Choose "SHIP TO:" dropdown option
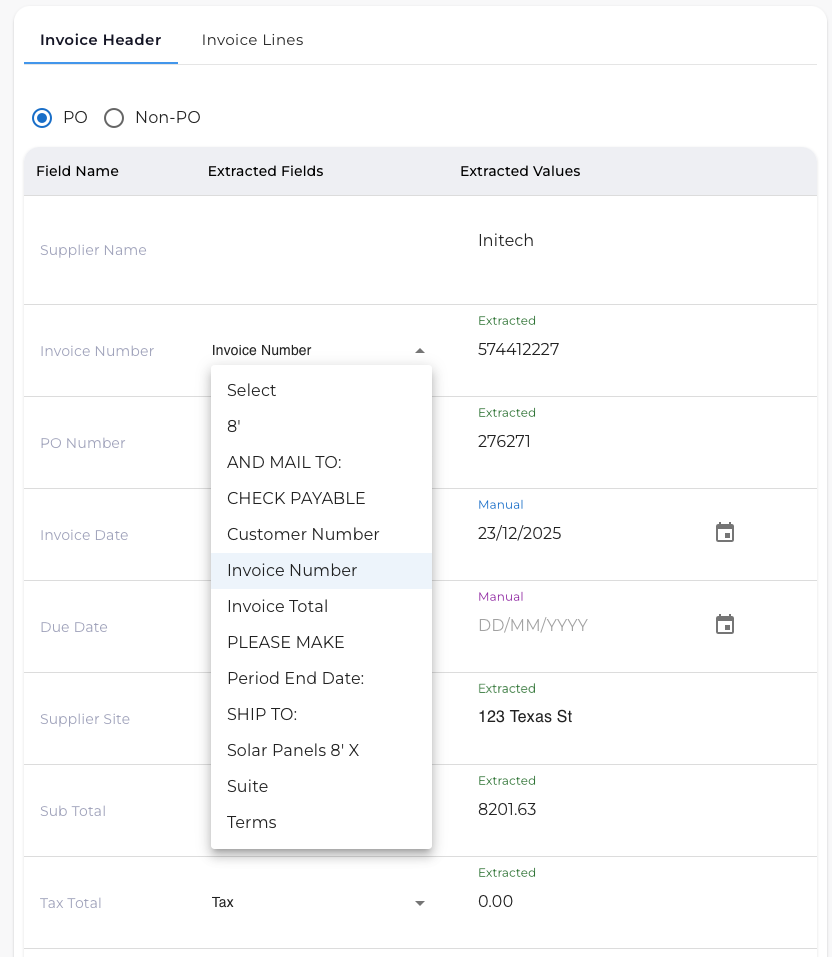 [x=263, y=714]
